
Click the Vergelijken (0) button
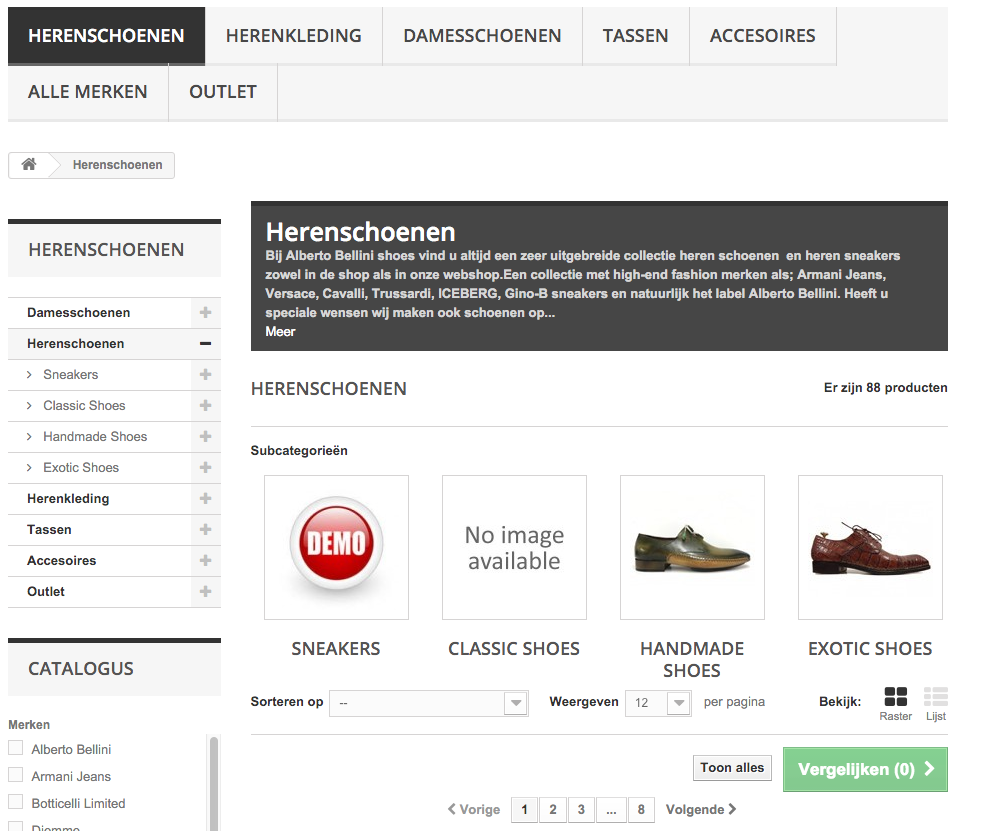(x=865, y=769)
